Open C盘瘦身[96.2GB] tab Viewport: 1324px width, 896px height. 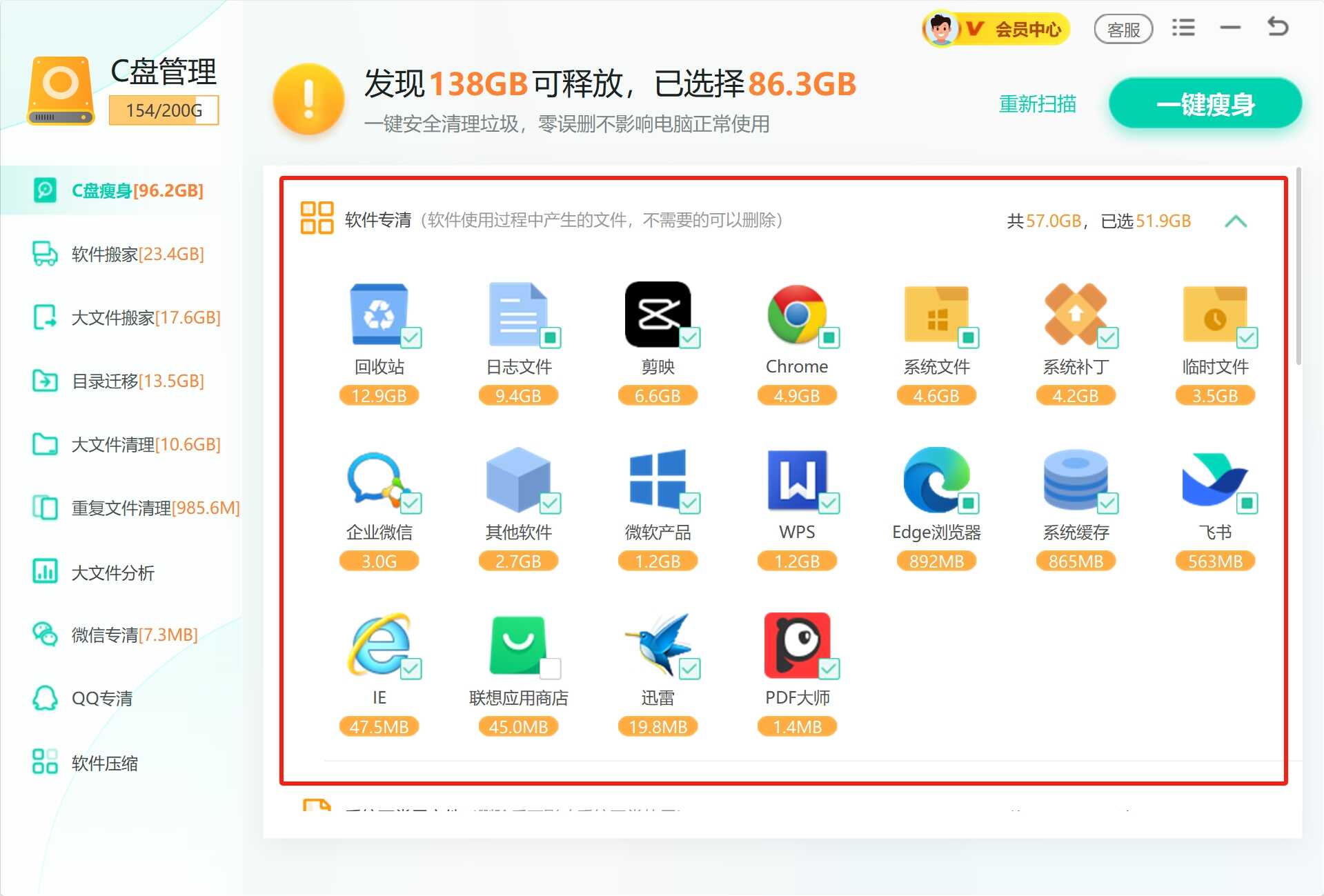click(x=121, y=190)
